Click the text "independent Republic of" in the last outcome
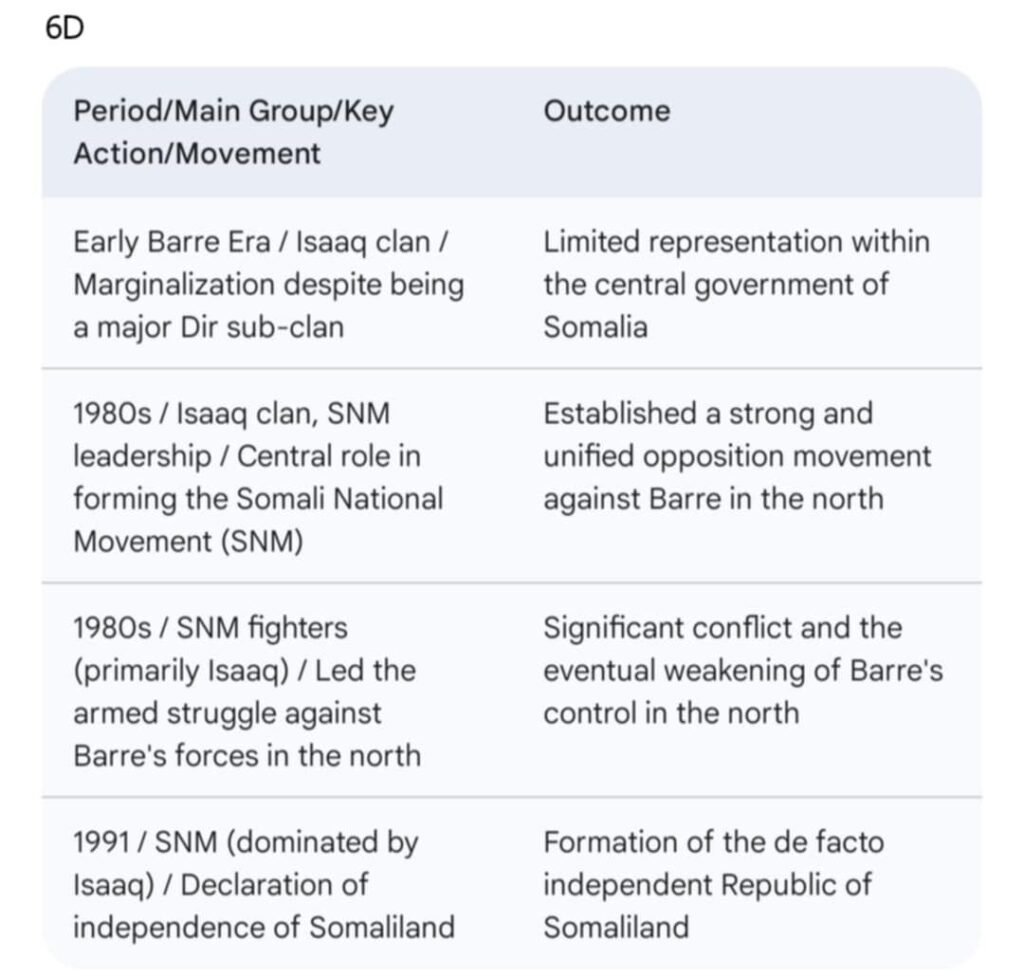 click(x=707, y=884)
